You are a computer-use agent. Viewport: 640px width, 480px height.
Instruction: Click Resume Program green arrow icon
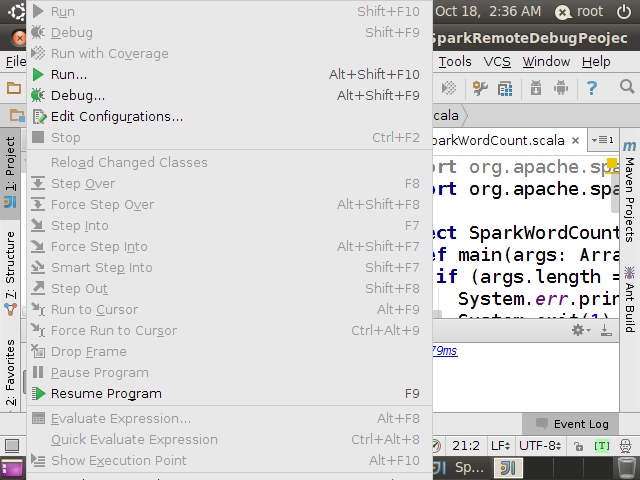pos(38,393)
